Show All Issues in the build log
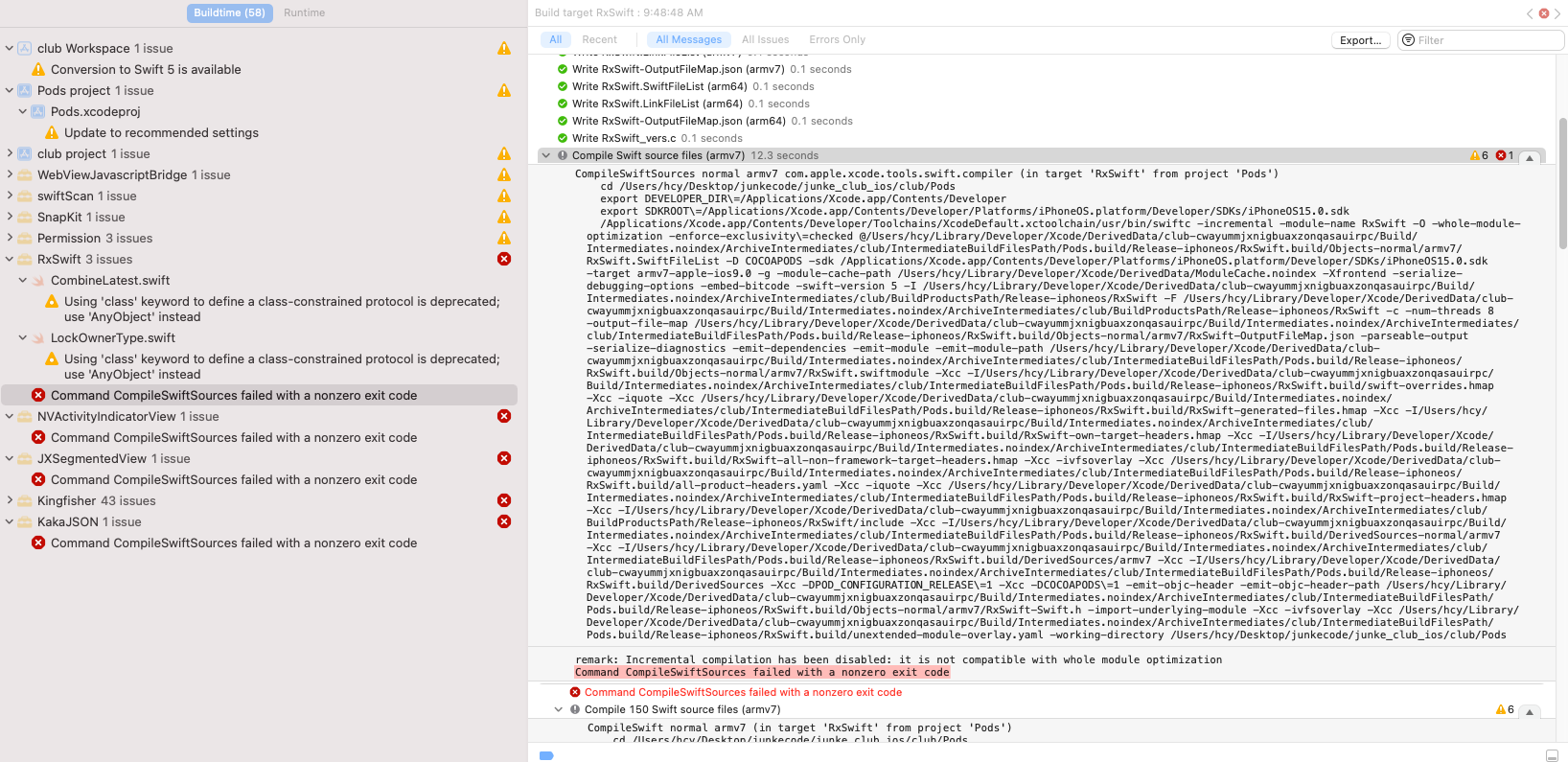 click(765, 39)
